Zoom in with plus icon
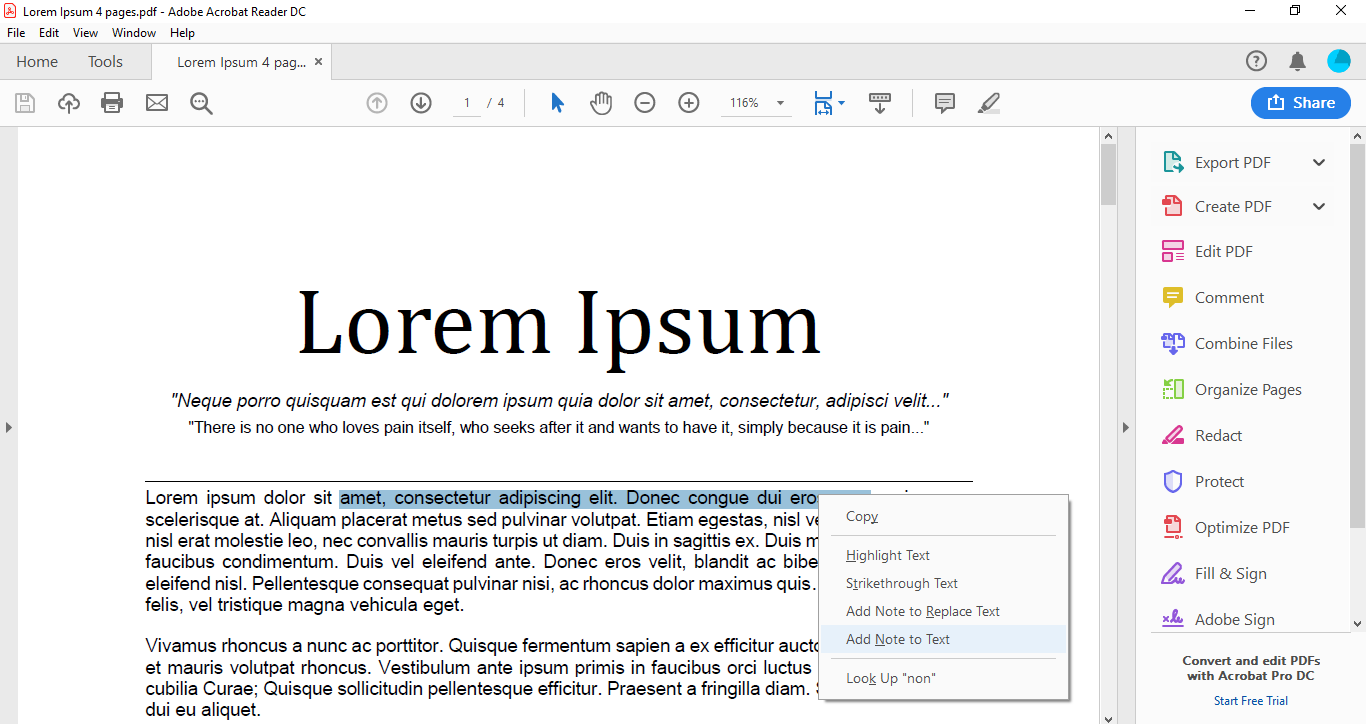The height and width of the screenshot is (724, 1366). coord(689,103)
